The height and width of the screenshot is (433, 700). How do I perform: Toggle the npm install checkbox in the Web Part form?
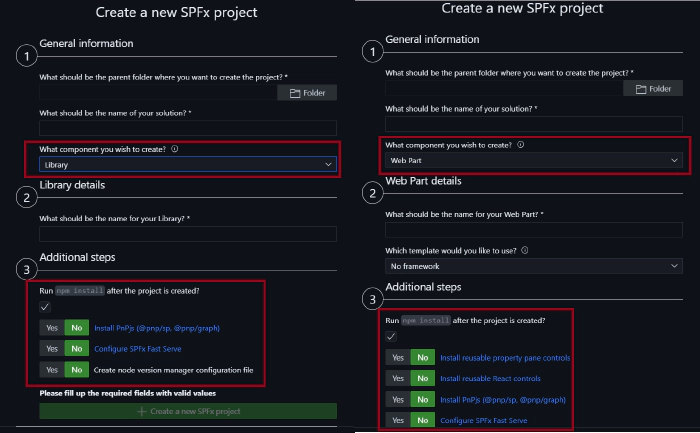click(392, 337)
